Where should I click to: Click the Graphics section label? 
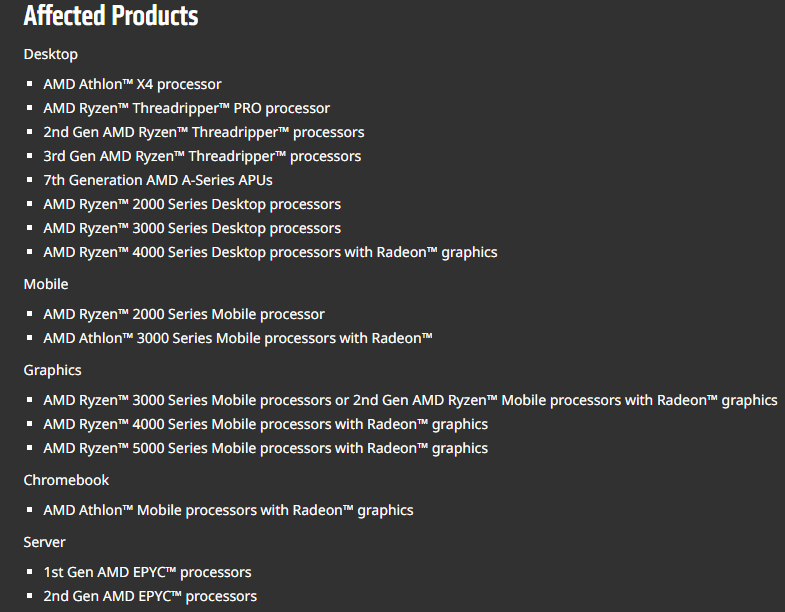point(52,370)
